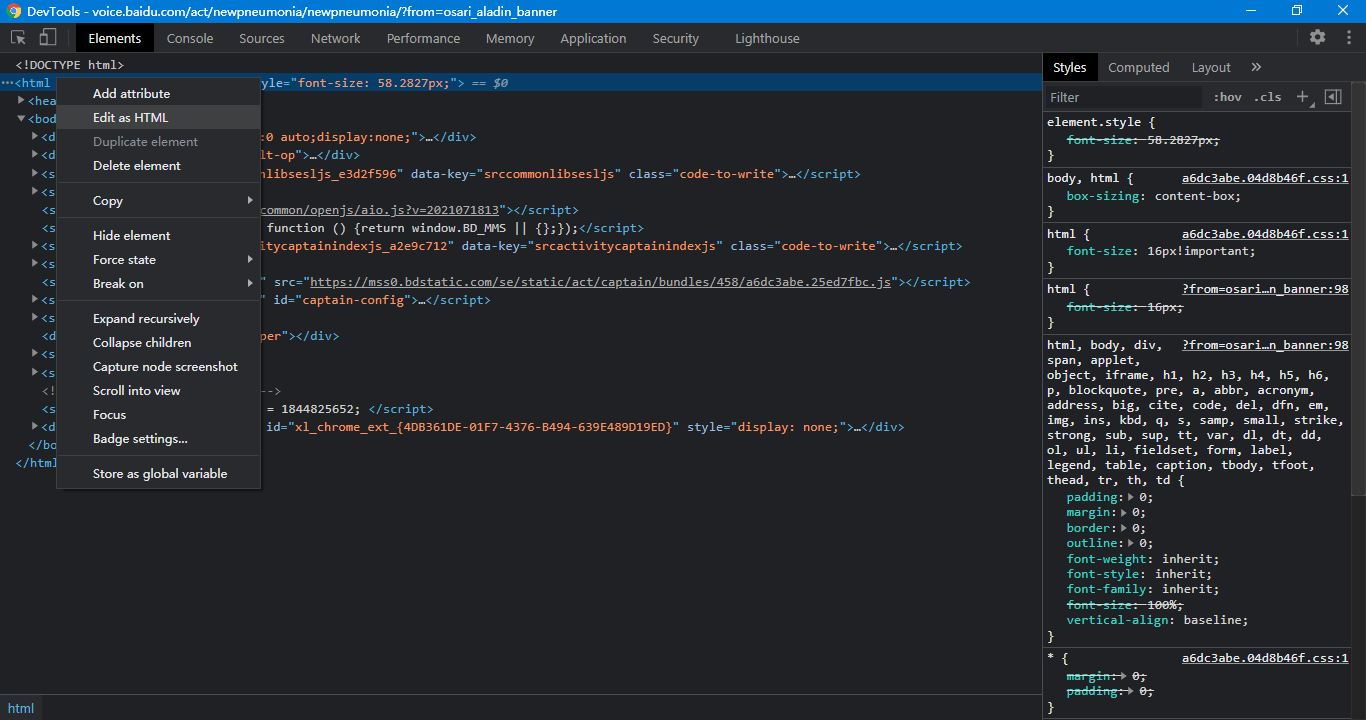Toggle the :hov element state panel
Screen dimensions: 1366x720
1227,97
